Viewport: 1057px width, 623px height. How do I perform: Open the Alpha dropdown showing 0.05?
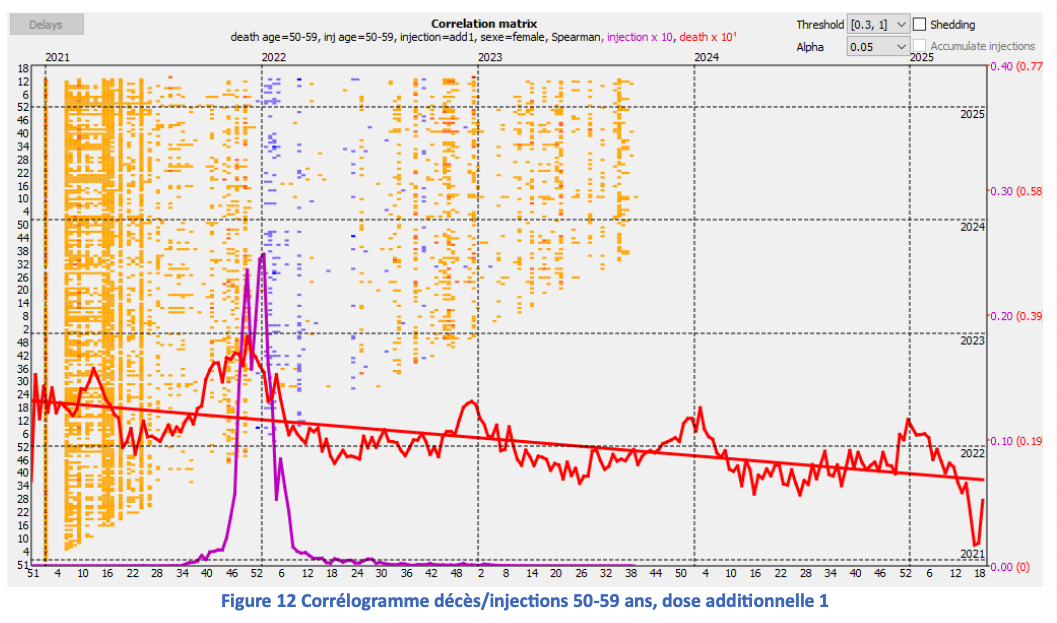tap(878, 47)
